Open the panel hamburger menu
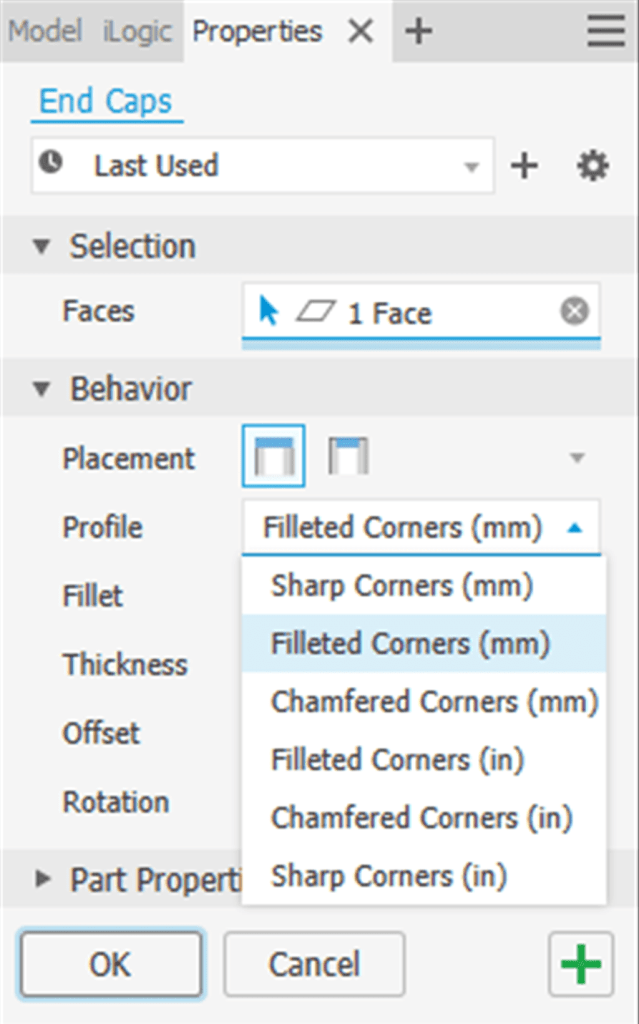The image size is (639, 1024). (x=605, y=31)
